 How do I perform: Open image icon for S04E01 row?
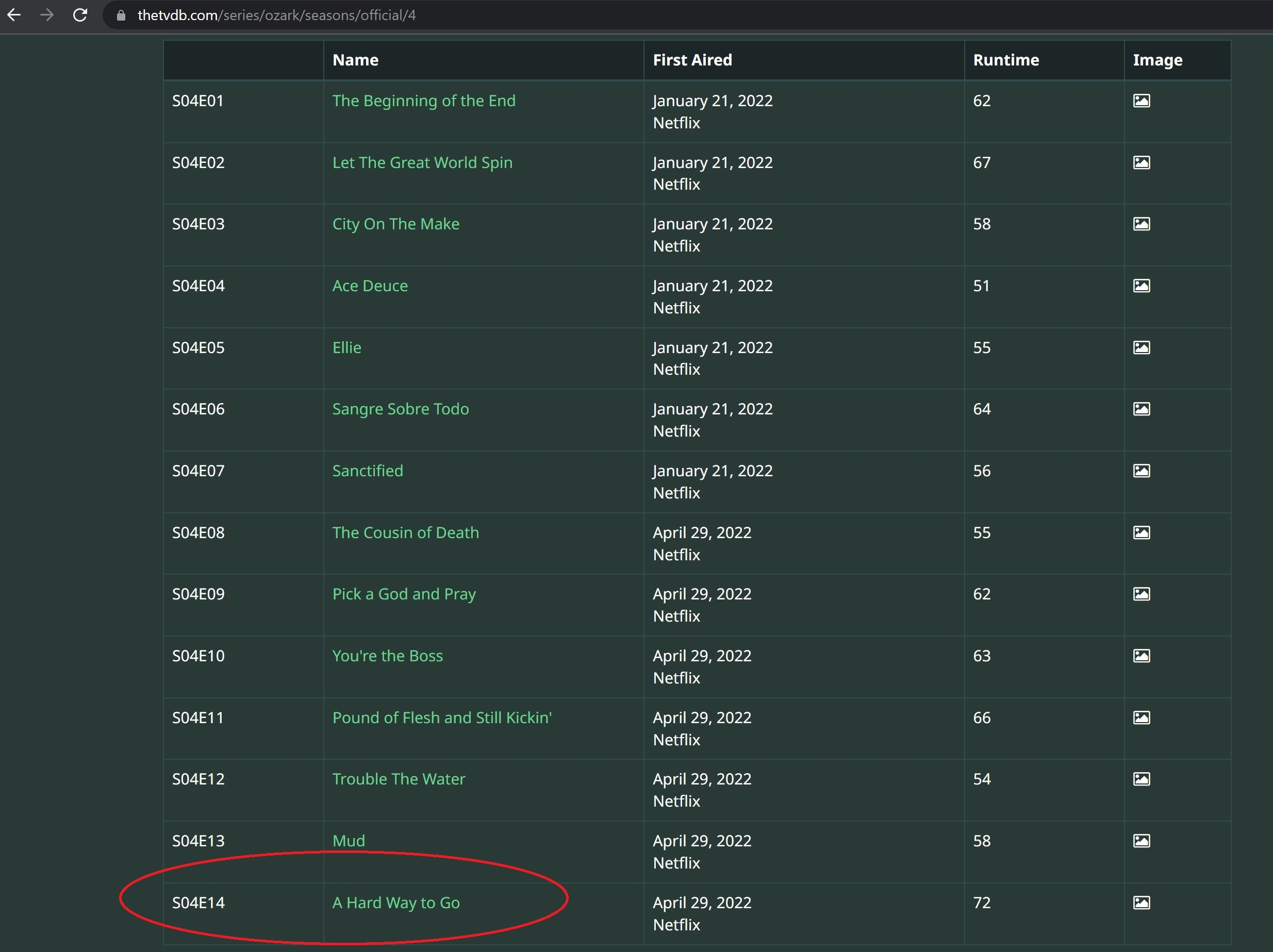[x=1141, y=101]
